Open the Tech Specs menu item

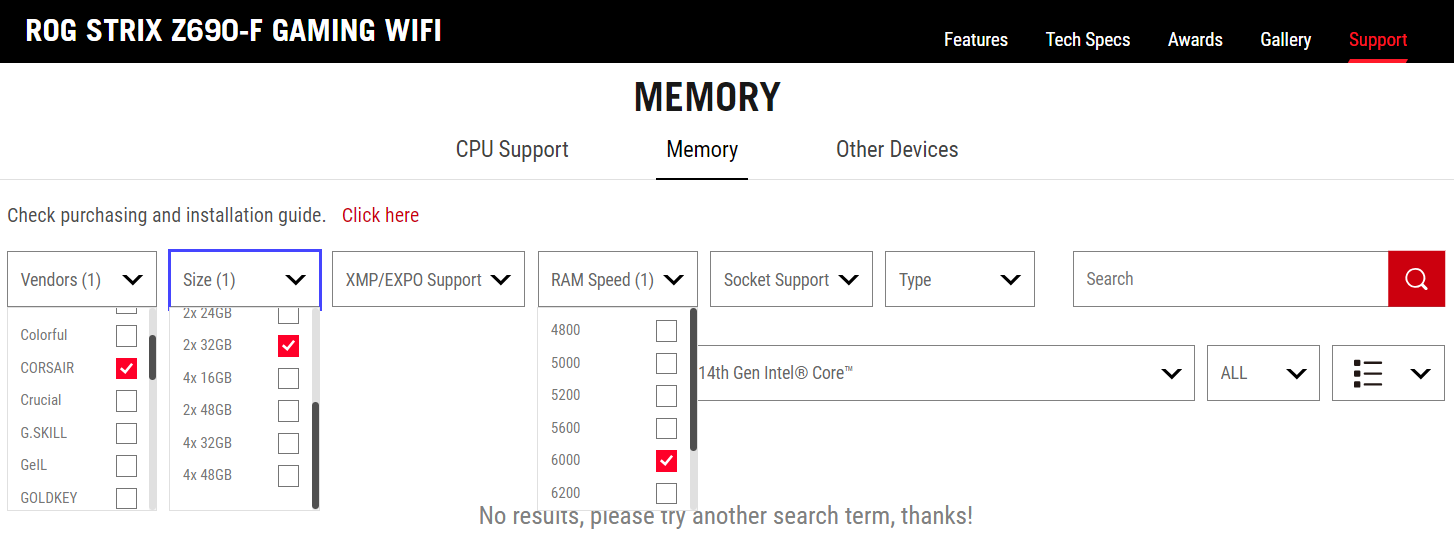coord(1088,40)
